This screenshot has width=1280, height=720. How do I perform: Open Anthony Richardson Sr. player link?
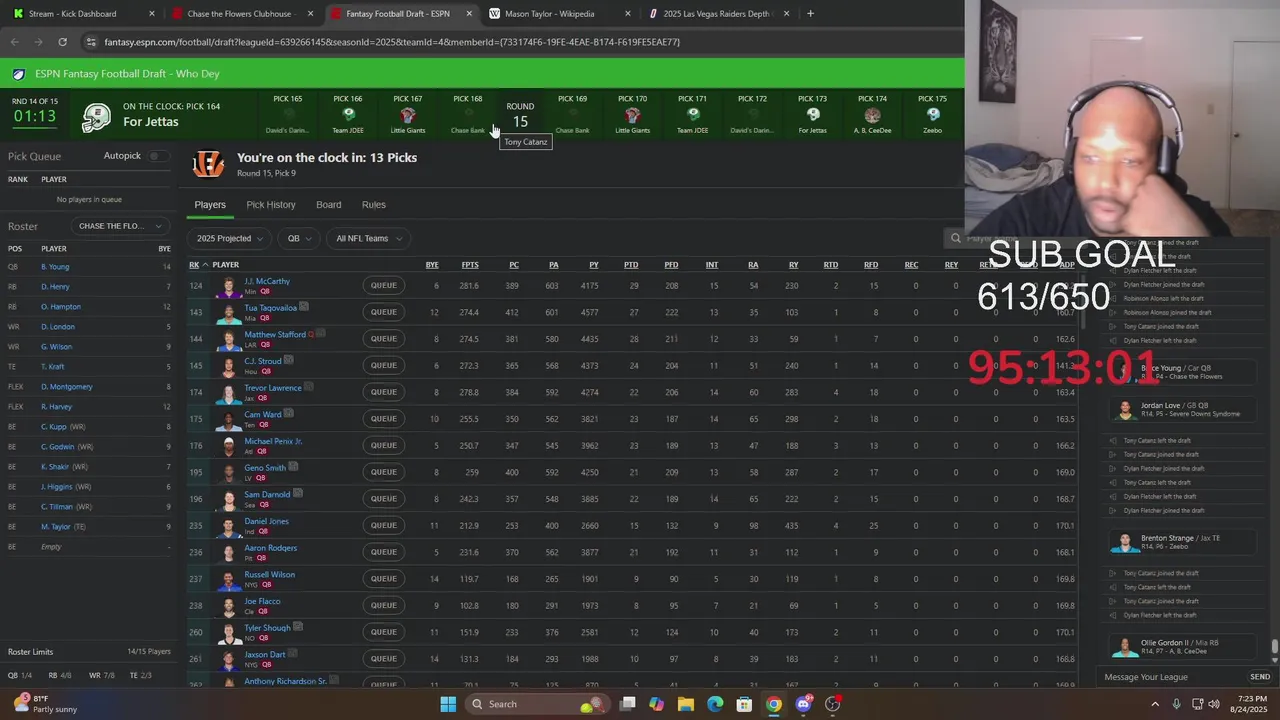point(286,681)
